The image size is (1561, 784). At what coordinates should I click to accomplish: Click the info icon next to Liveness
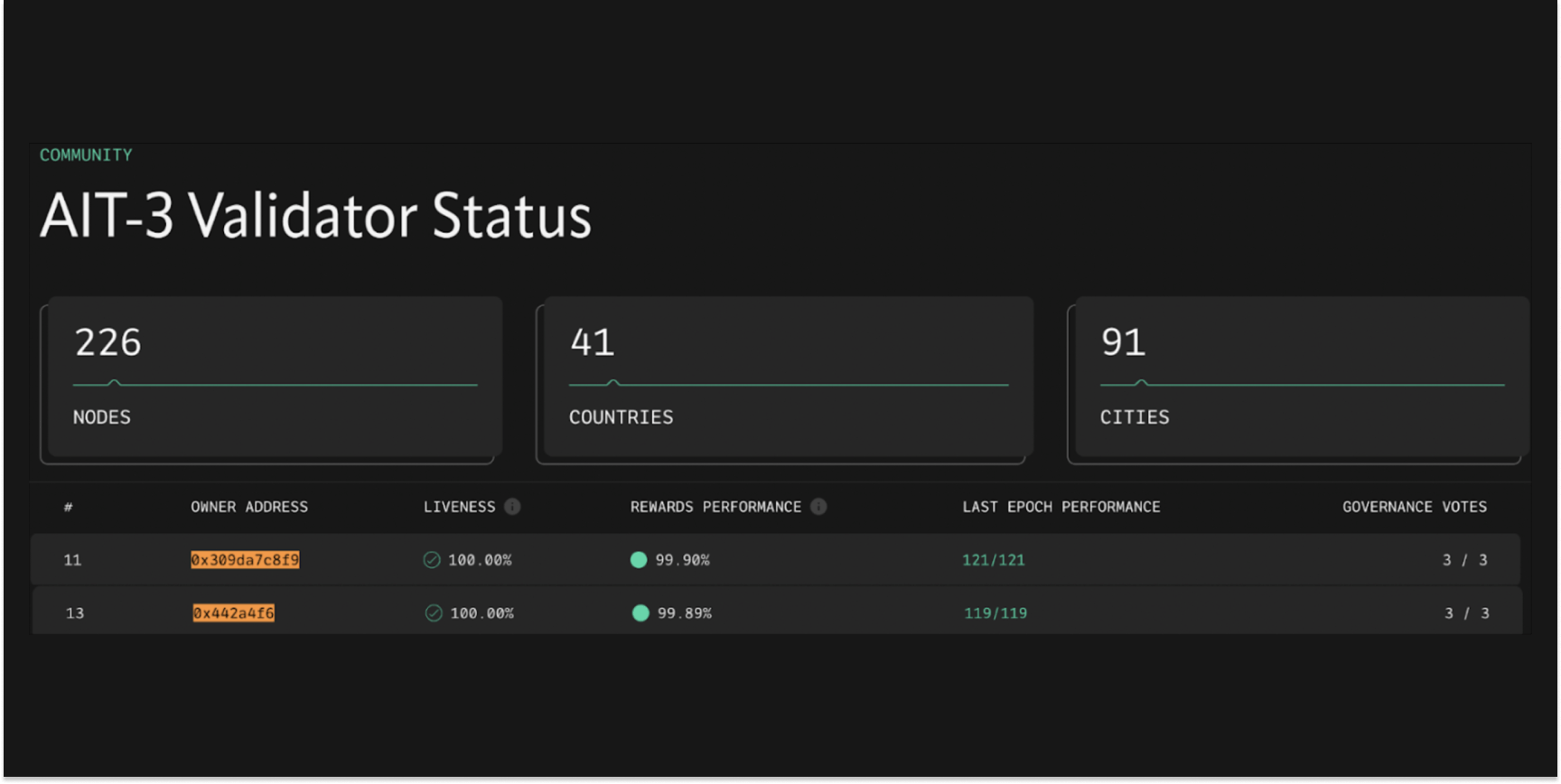click(x=512, y=507)
